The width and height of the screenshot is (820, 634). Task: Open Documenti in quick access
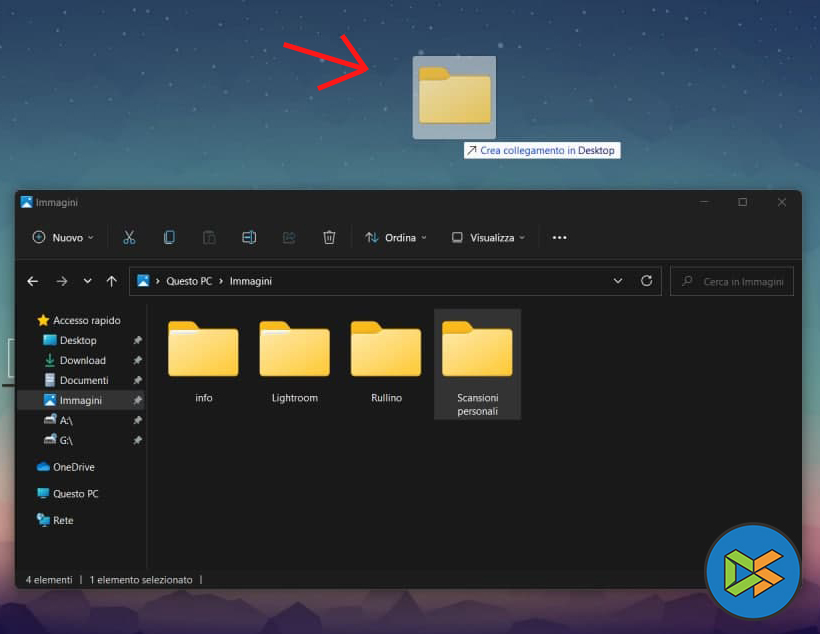[84, 380]
